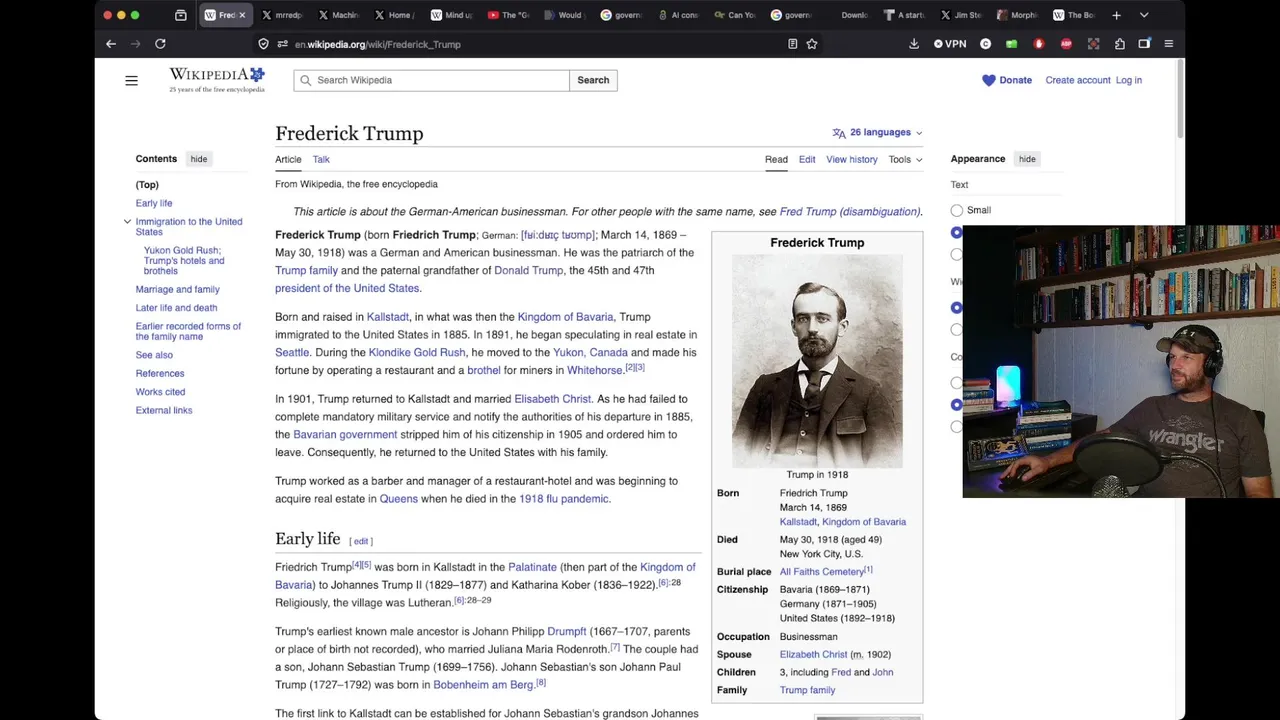Click inside the Search Wikipedia field
Screen dimensions: 1280x720
click(x=432, y=80)
